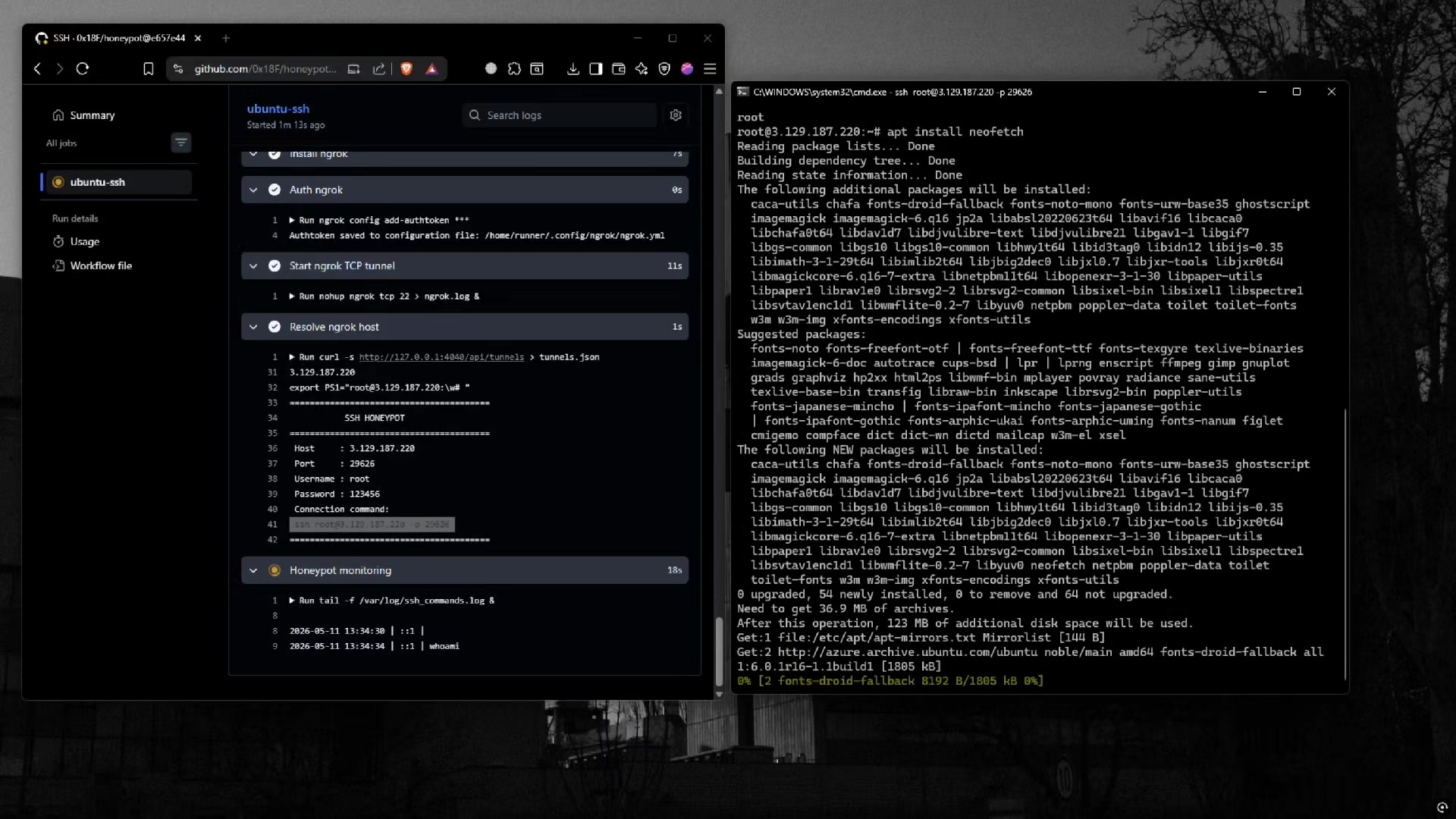Open Leo AI sparkle icon
Screen dimensions: 1456x819
click(642, 69)
